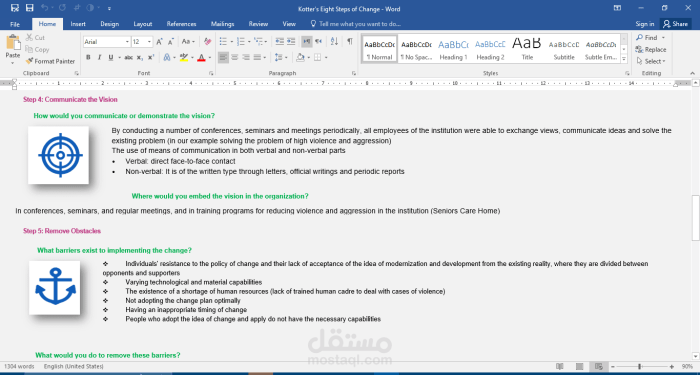The height and width of the screenshot is (375, 700).
Task: Click the 1304 words count in status bar
Action: tap(19, 367)
